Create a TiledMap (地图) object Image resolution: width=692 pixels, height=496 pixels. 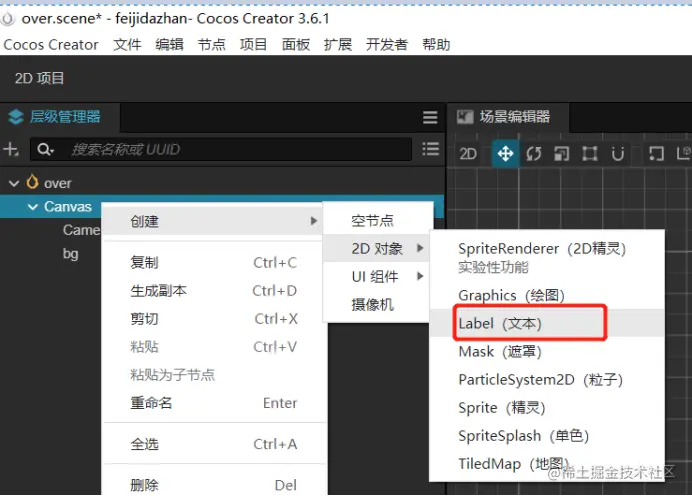coord(547,463)
